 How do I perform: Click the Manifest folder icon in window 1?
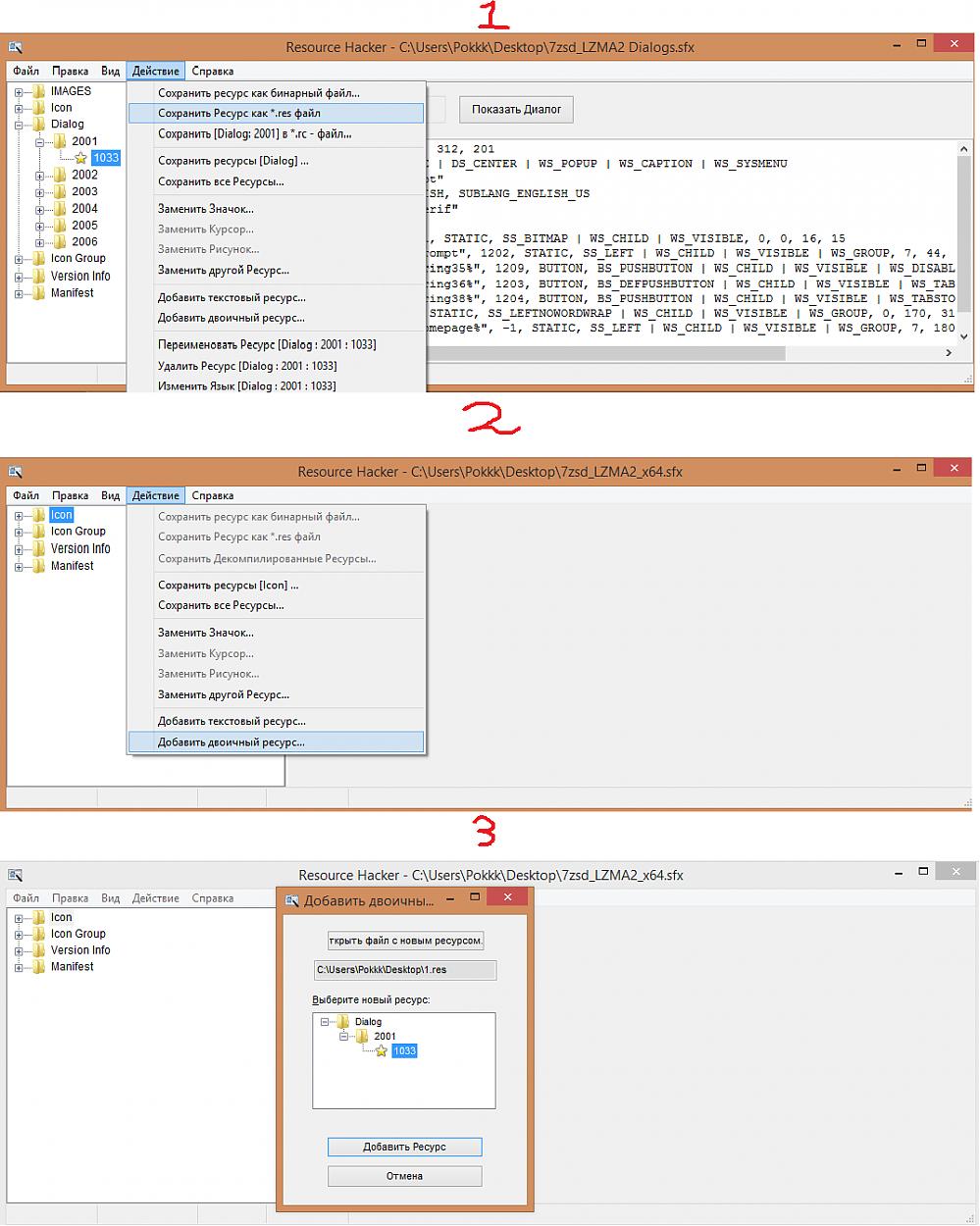pos(39,293)
